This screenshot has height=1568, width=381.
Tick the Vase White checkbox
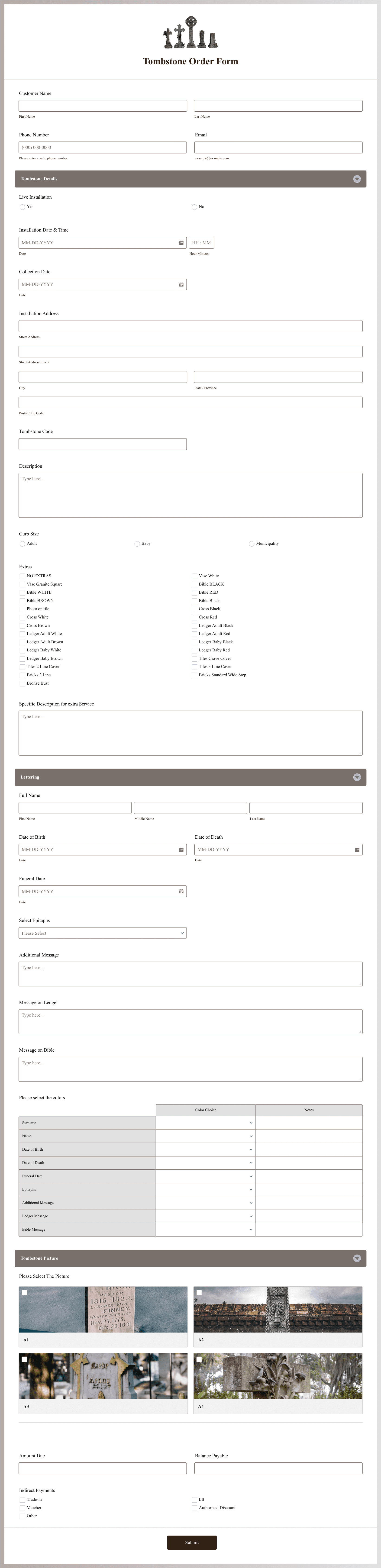point(195,576)
